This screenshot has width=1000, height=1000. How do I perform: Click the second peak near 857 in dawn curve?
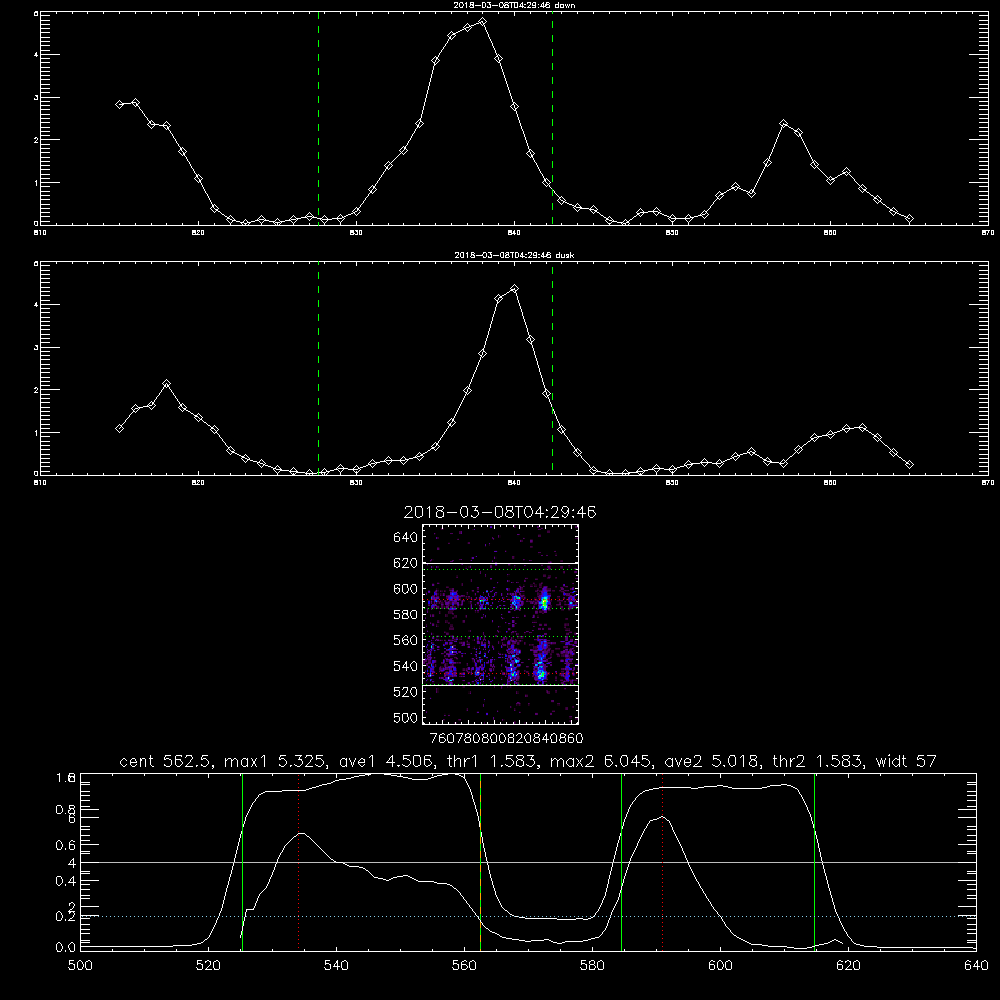784,124
